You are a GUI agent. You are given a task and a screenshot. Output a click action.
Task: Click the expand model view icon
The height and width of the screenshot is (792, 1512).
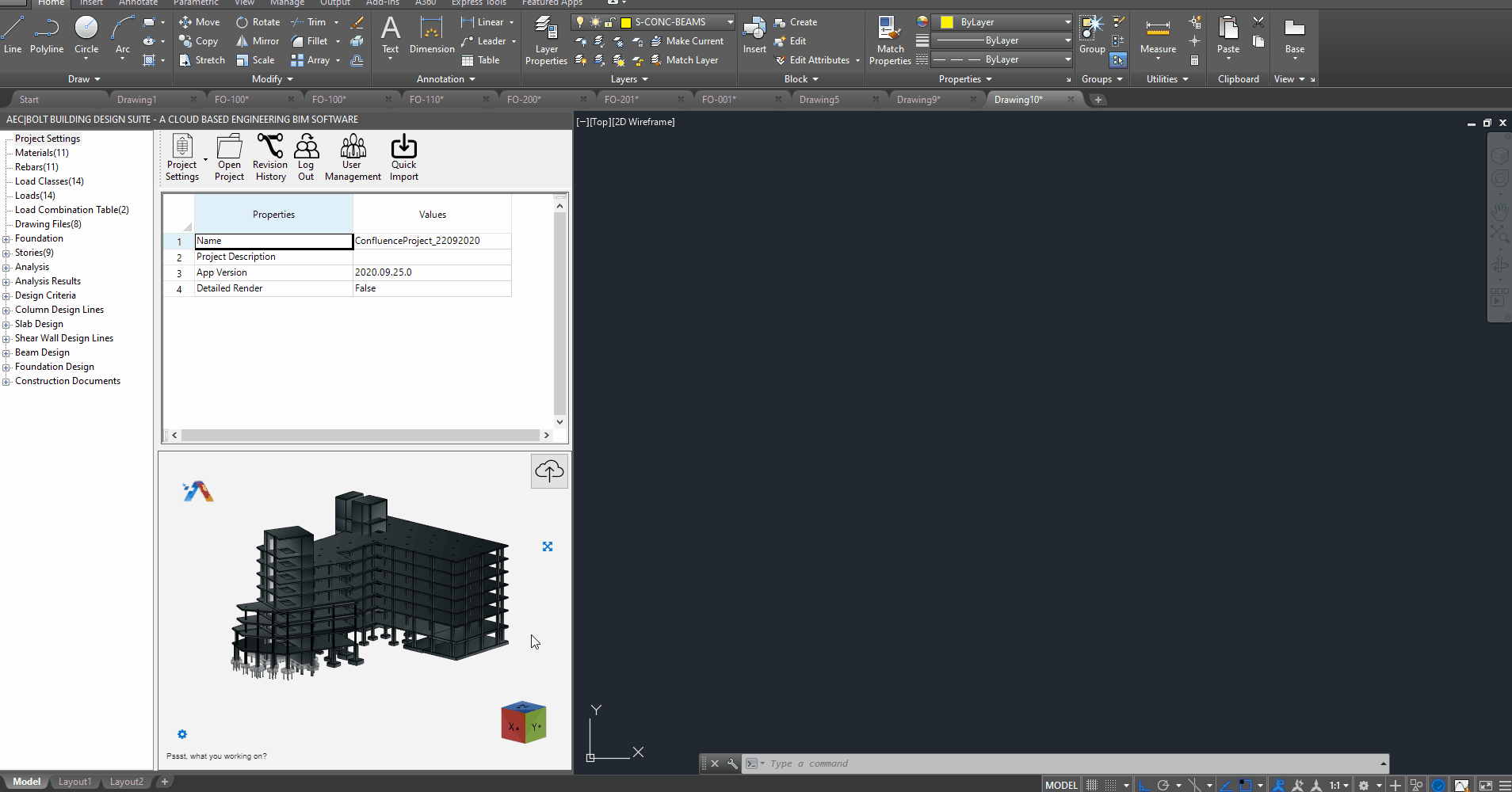click(548, 546)
